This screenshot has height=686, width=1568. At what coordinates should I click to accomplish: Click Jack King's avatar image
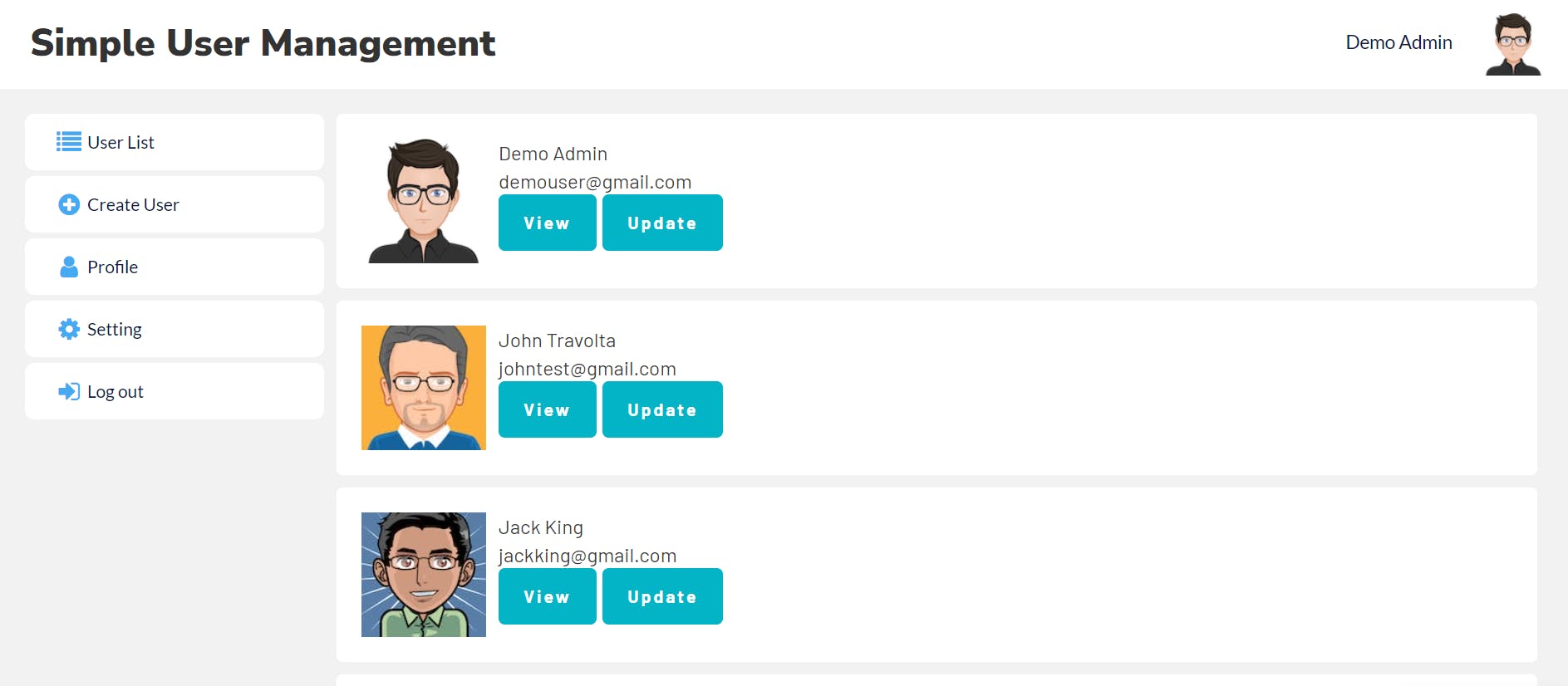pyautogui.click(x=424, y=575)
